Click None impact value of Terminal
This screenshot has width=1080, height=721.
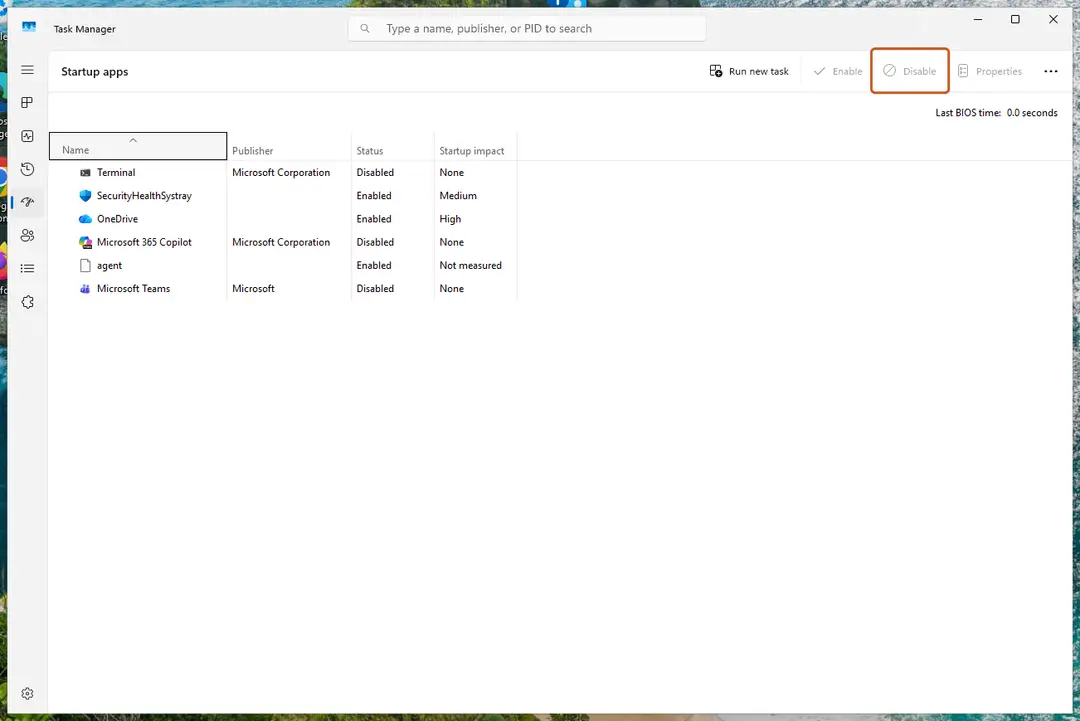452,173
